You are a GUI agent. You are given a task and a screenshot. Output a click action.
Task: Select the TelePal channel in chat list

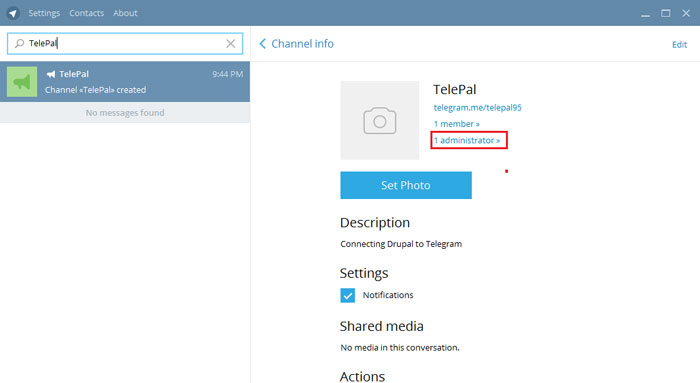click(x=125, y=82)
